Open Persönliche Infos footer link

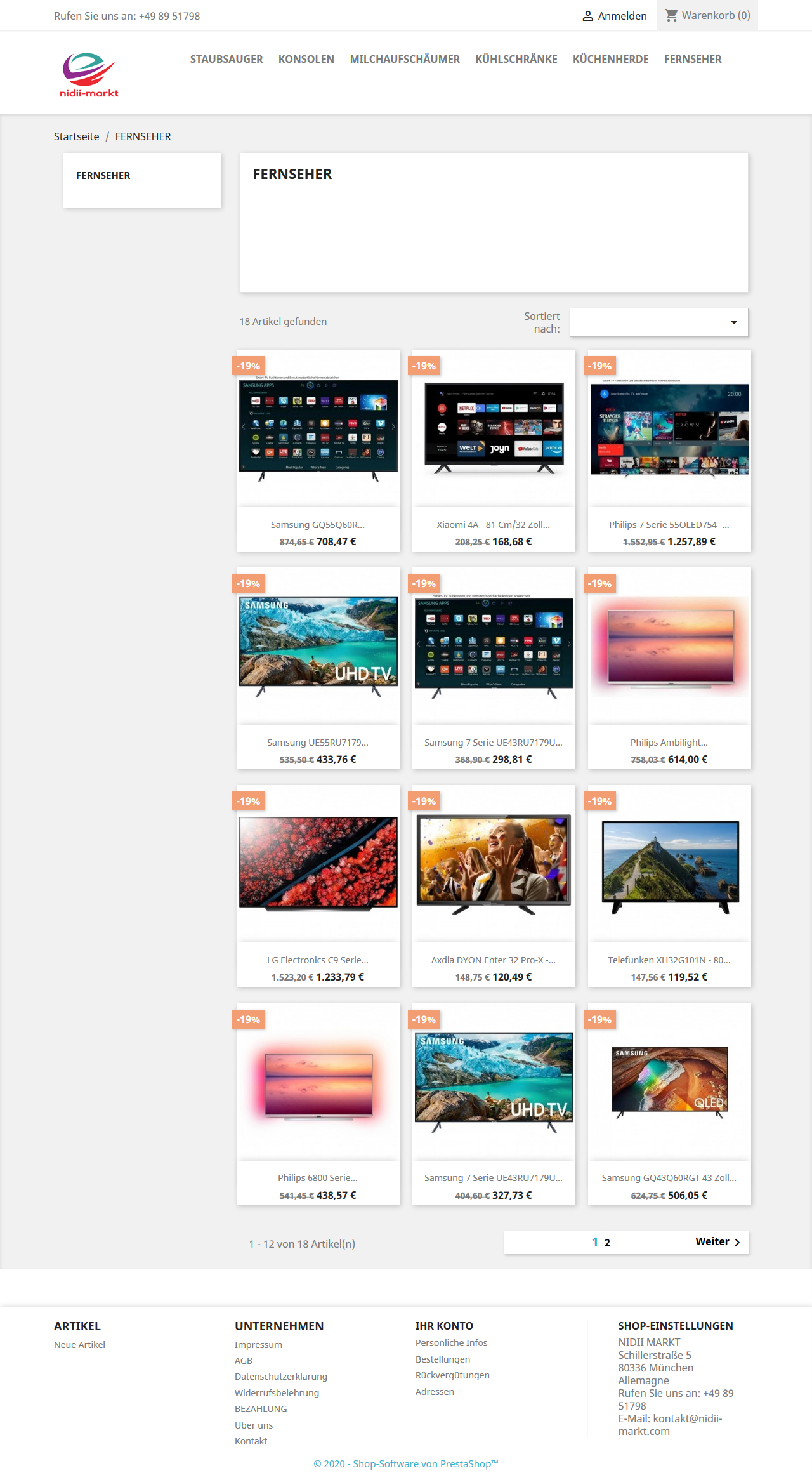tap(452, 1343)
